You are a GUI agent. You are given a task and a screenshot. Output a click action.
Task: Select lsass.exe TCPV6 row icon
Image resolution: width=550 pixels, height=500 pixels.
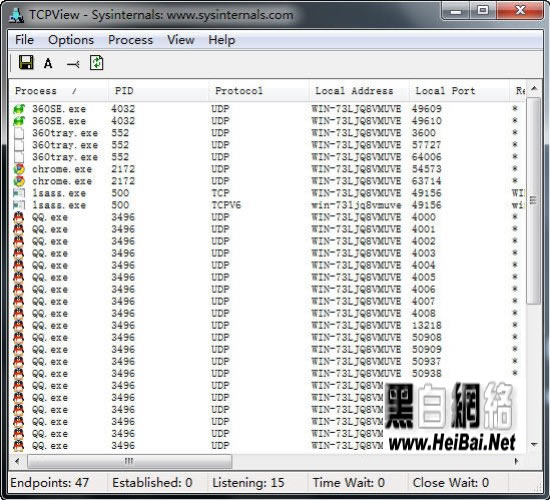pos(19,205)
